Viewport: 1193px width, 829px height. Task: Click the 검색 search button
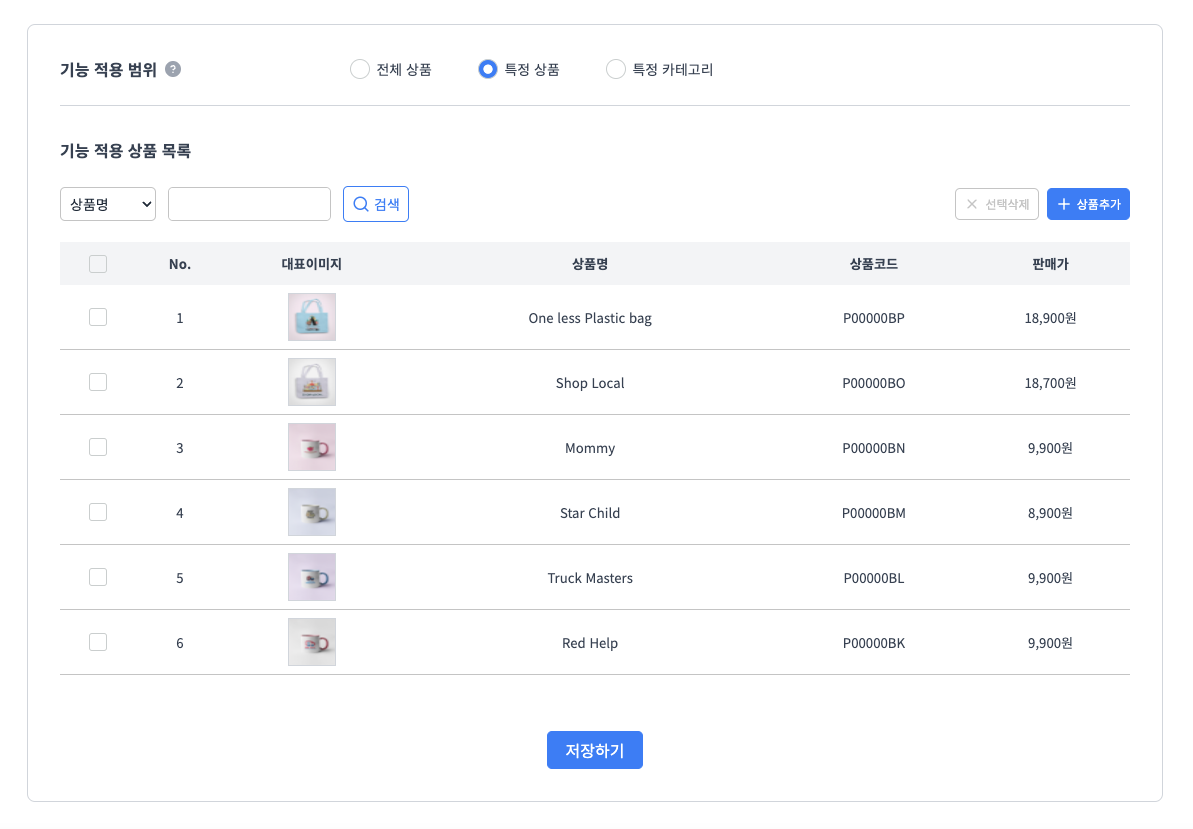point(376,204)
